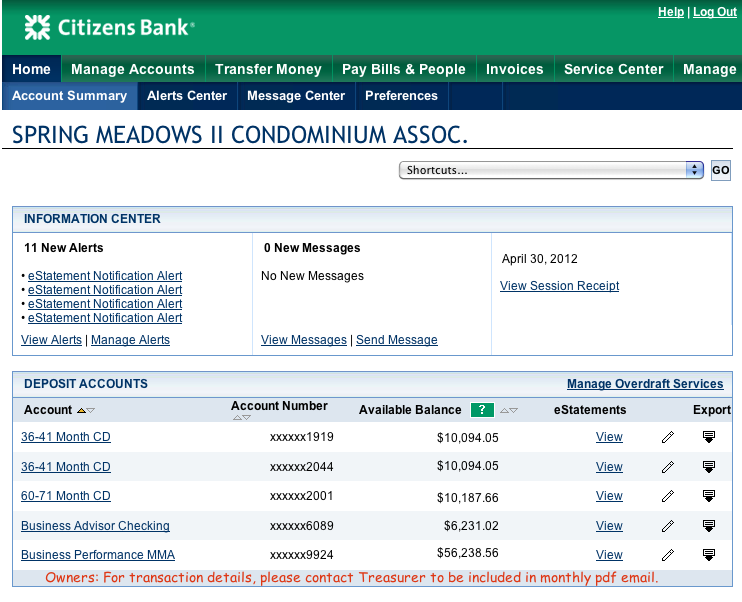View eStatements for account xxxxxx2044
This screenshot has width=742, height=602.
pyautogui.click(x=610, y=467)
